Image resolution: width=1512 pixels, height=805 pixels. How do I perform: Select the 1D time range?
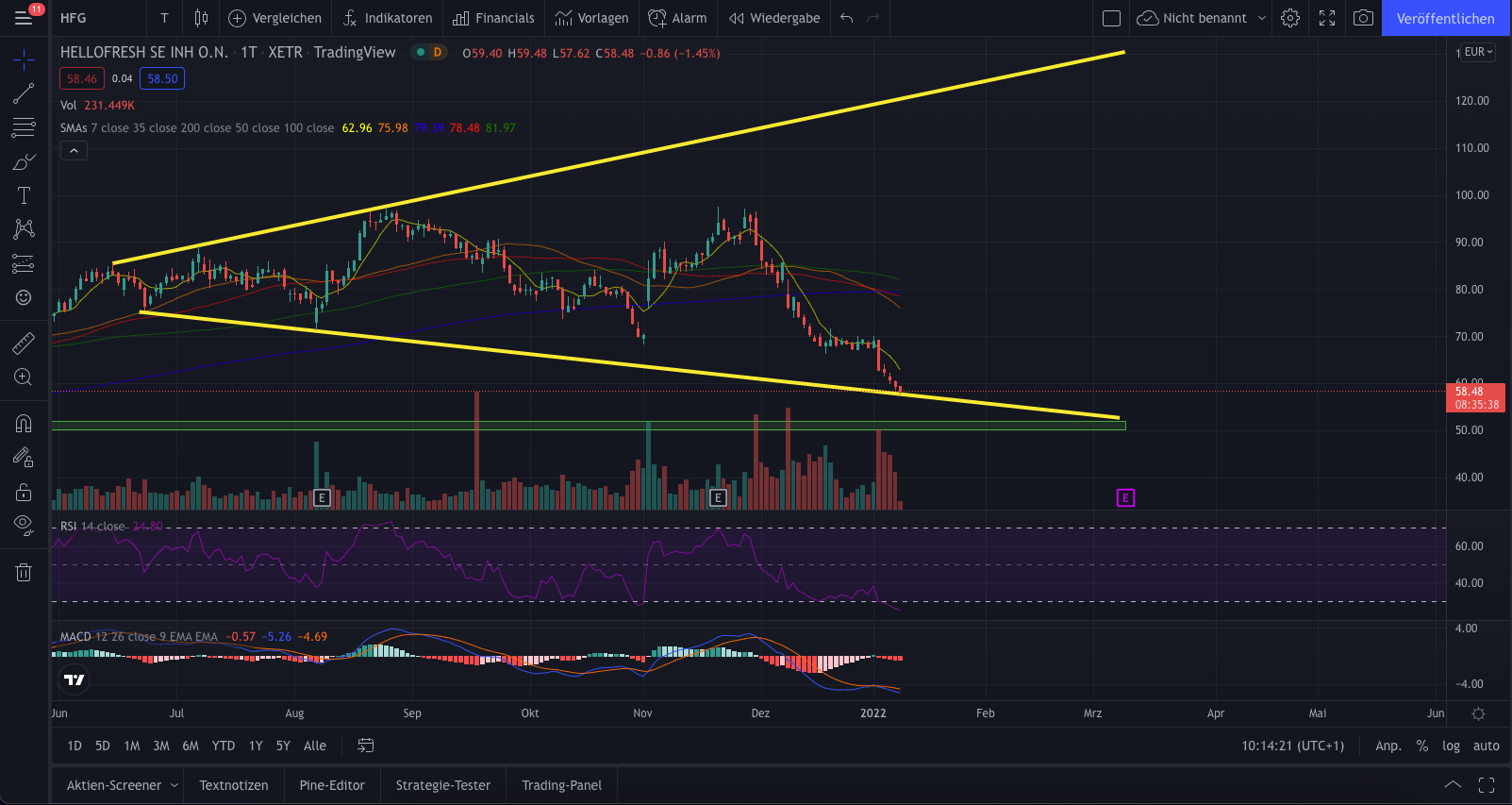click(75, 746)
